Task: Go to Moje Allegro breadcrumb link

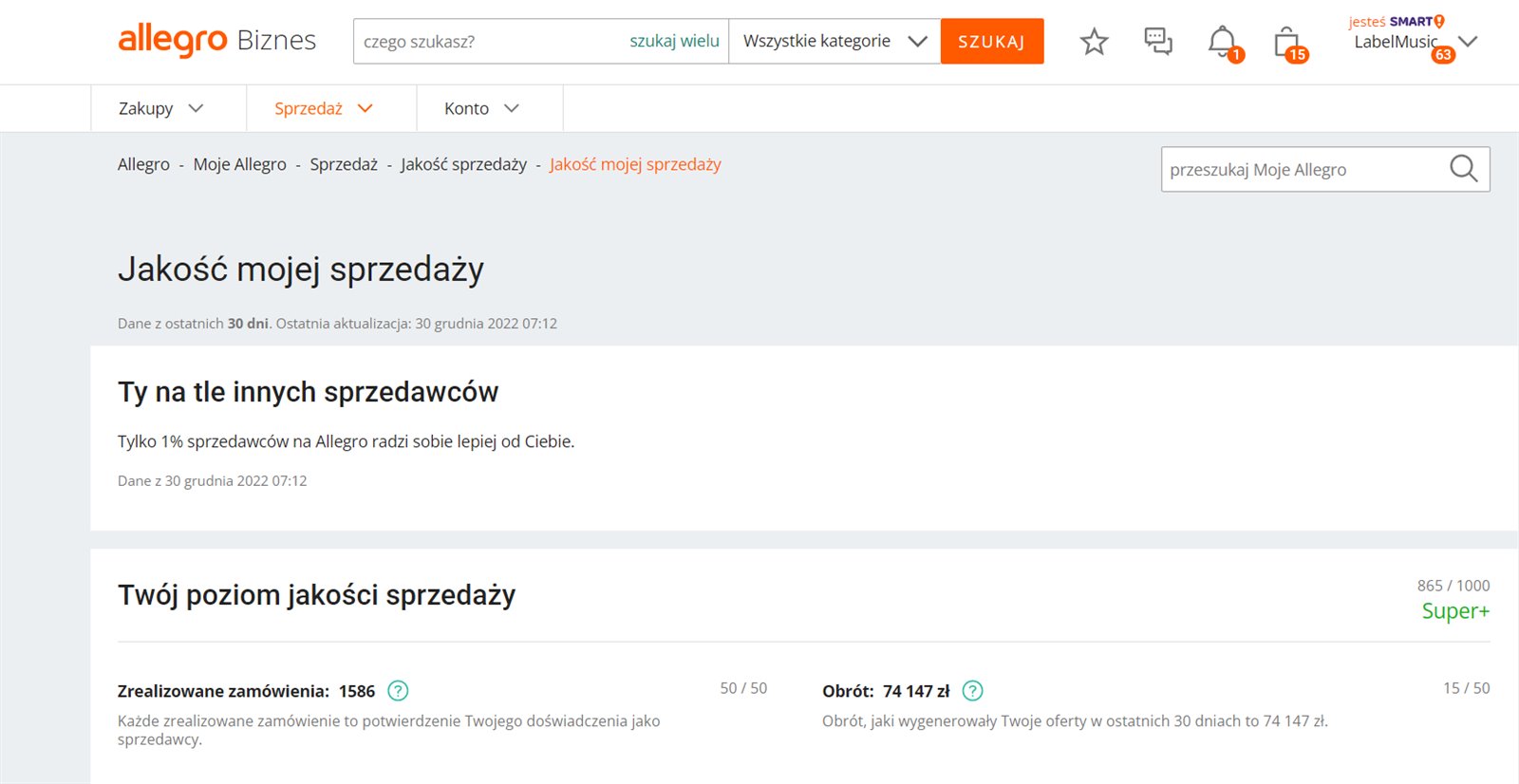Action: click(239, 164)
